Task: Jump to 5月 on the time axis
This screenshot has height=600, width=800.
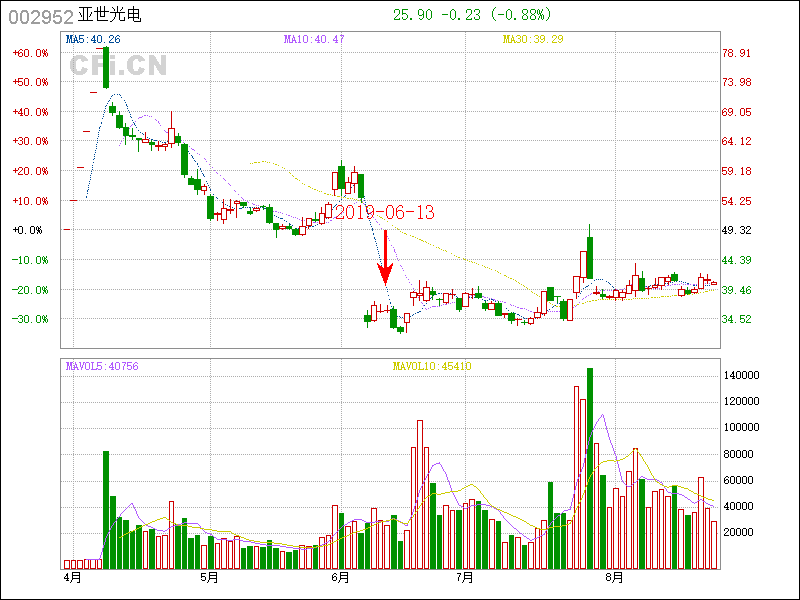Action: coord(209,578)
